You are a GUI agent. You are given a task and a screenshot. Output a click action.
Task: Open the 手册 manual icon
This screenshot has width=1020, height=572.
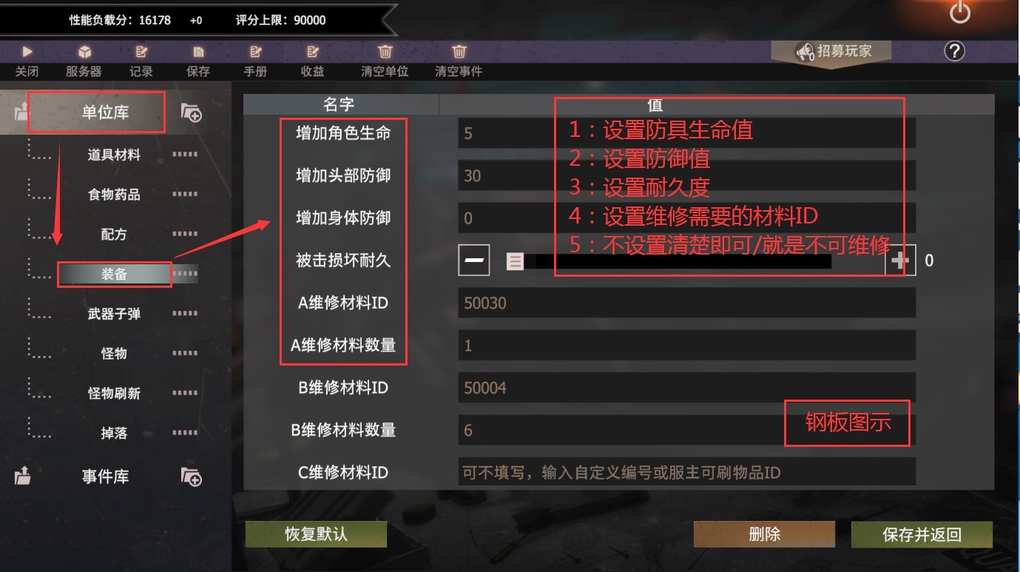256,51
